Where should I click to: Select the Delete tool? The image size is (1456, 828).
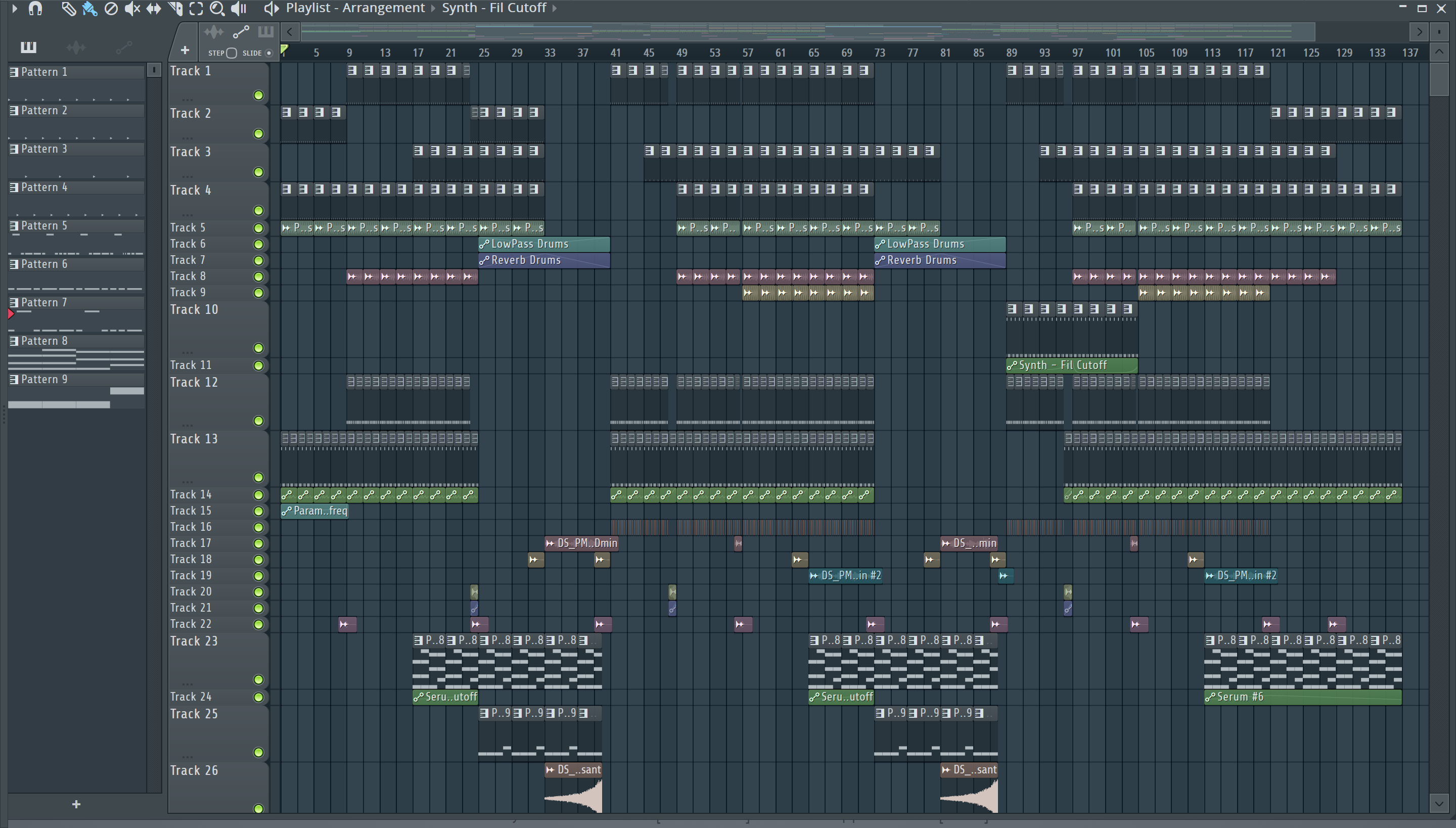click(111, 9)
